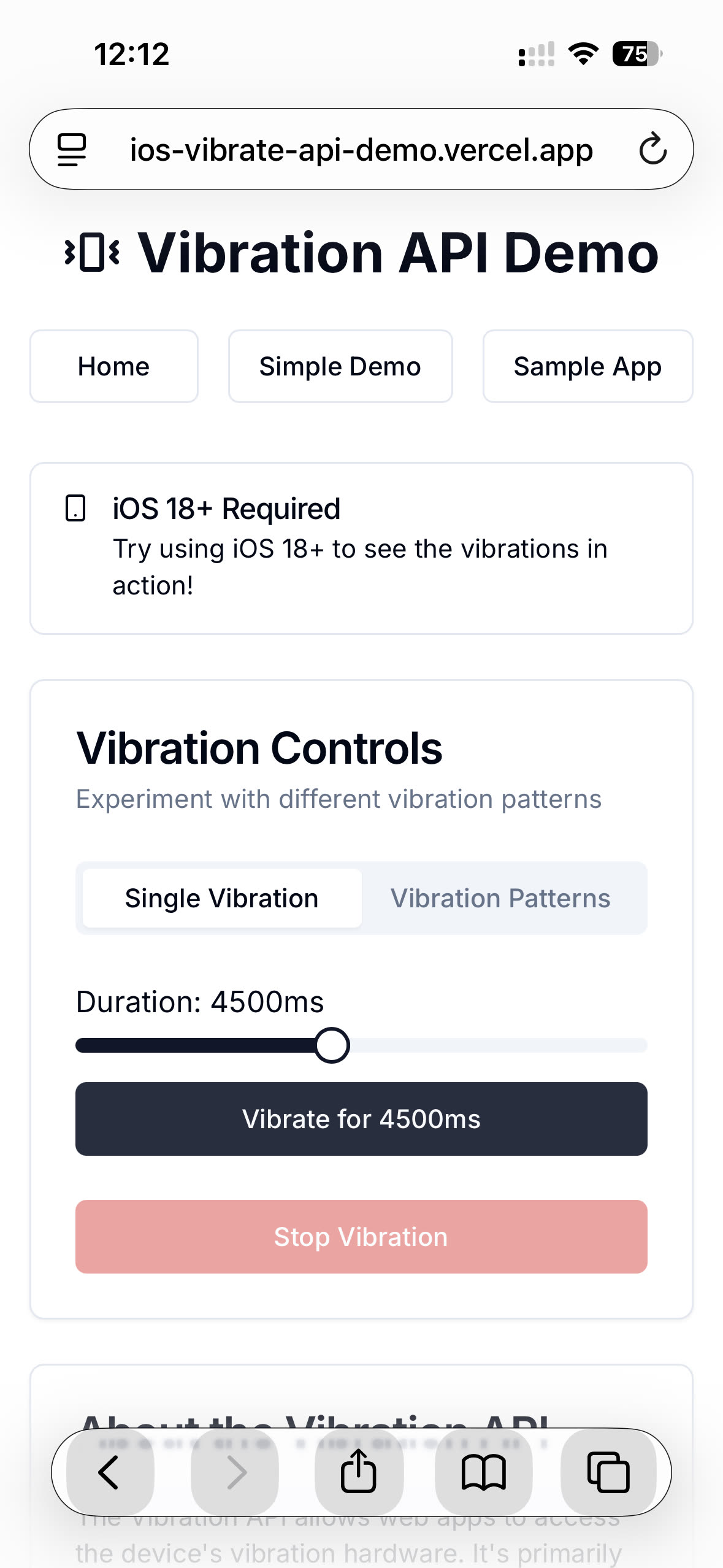
Task: Open bookmarks via the book icon
Action: [483, 1472]
